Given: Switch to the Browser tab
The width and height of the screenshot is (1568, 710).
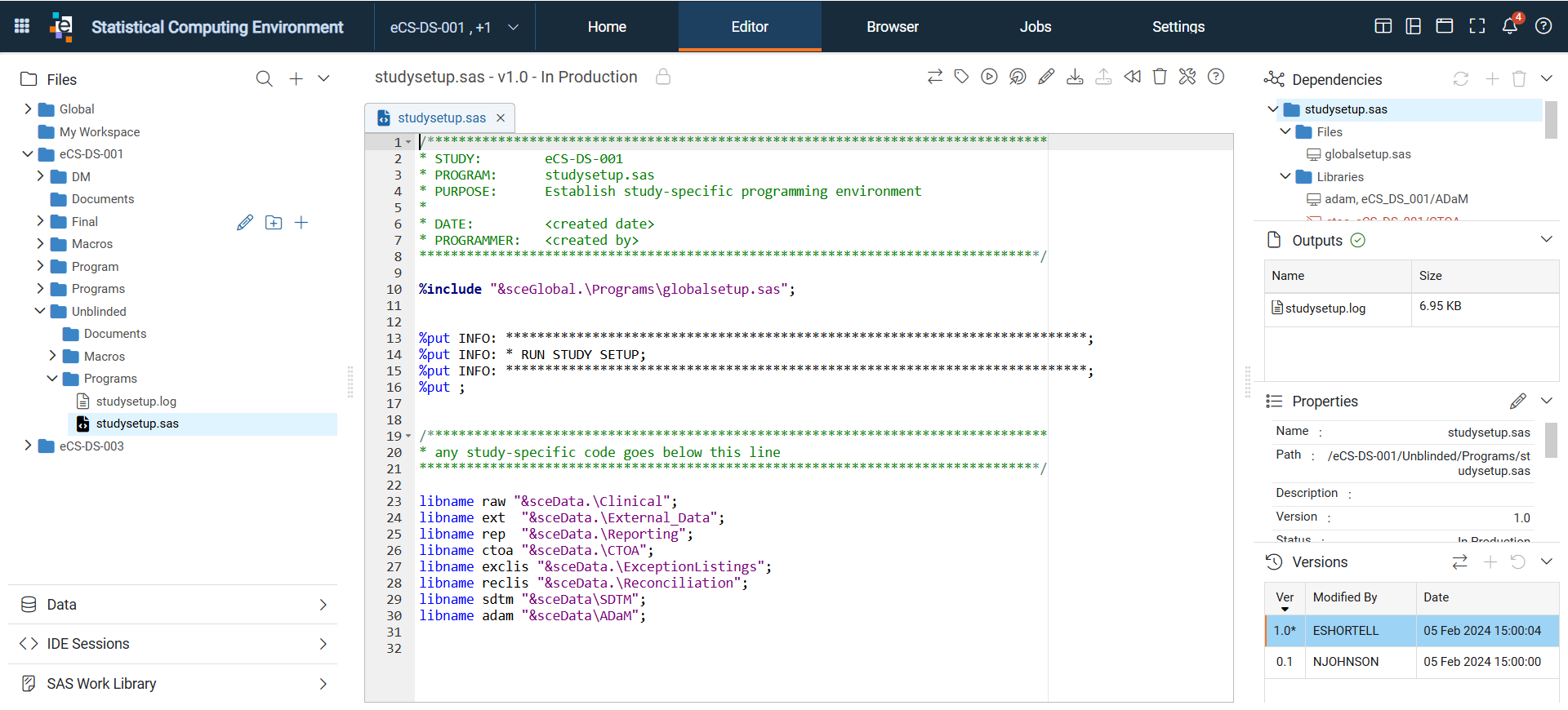Looking at the screenshot, I should pyautogui.click(x=893, y=27).
